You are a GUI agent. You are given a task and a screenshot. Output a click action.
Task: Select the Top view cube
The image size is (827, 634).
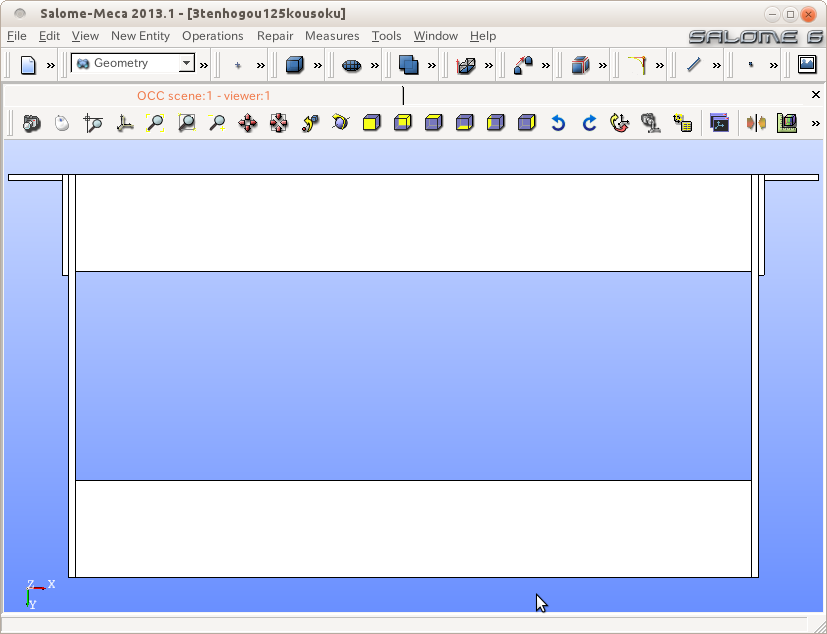point(434,123)
